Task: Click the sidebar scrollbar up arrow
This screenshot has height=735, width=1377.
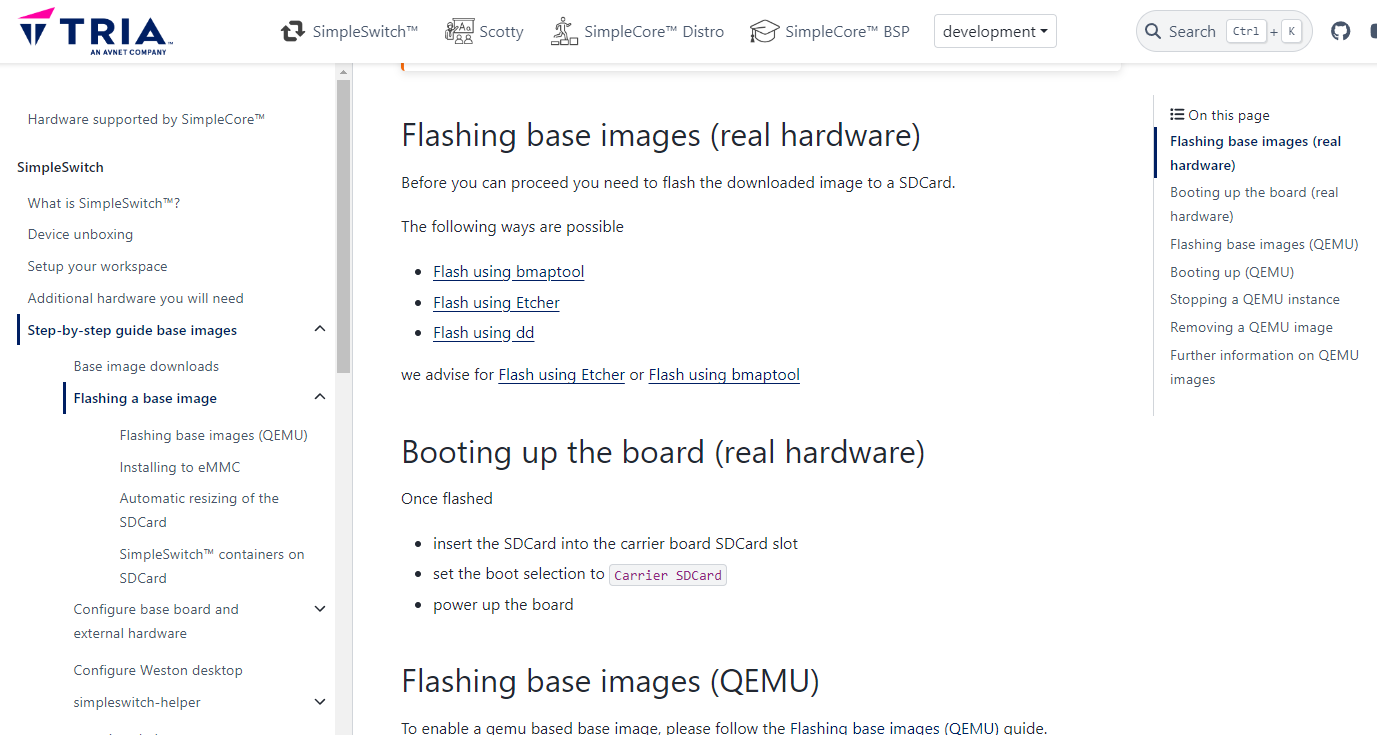Action: point(343,72)
